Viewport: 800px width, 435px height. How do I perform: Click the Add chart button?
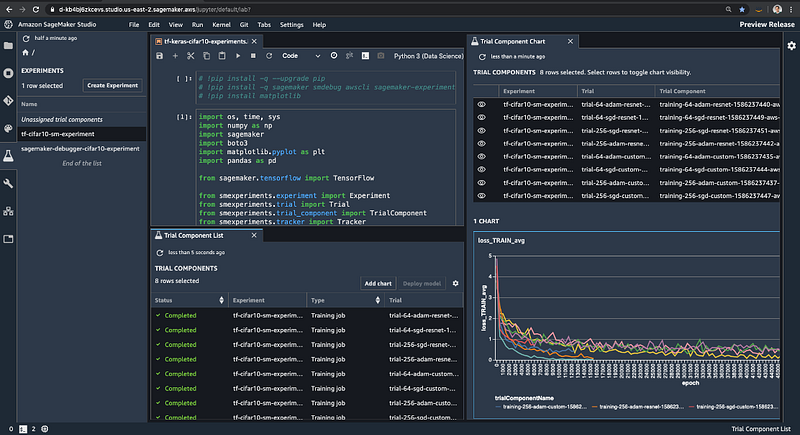tap(378, 284)
